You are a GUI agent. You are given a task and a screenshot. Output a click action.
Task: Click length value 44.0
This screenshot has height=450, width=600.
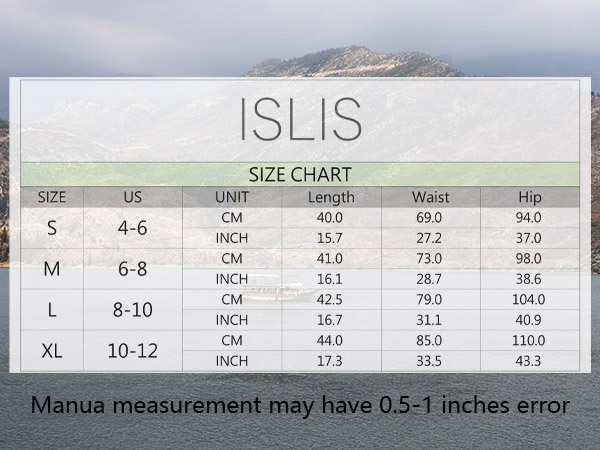[x=329, y=341]
